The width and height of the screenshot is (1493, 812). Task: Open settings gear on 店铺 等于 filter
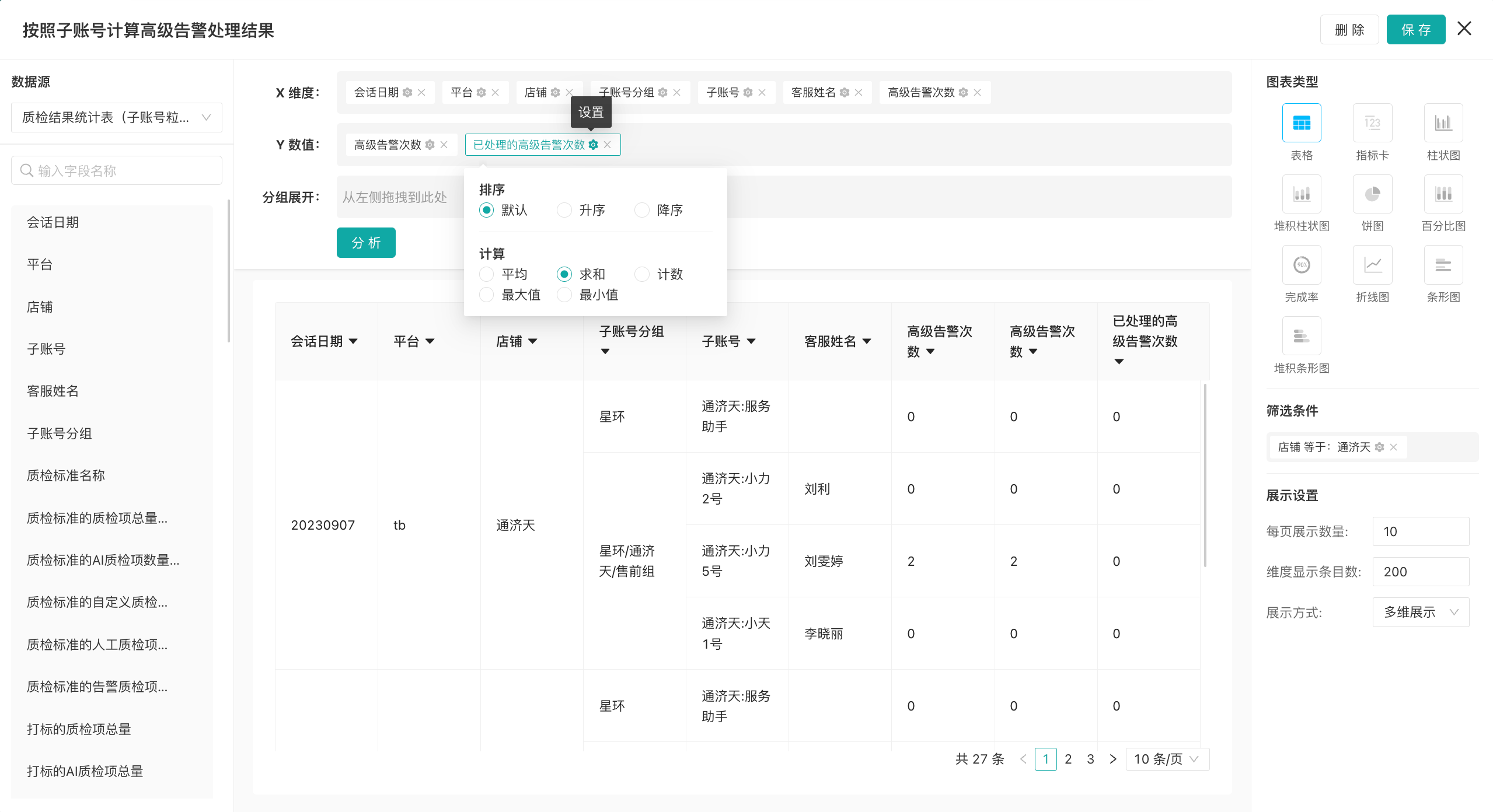point(1379,447)
